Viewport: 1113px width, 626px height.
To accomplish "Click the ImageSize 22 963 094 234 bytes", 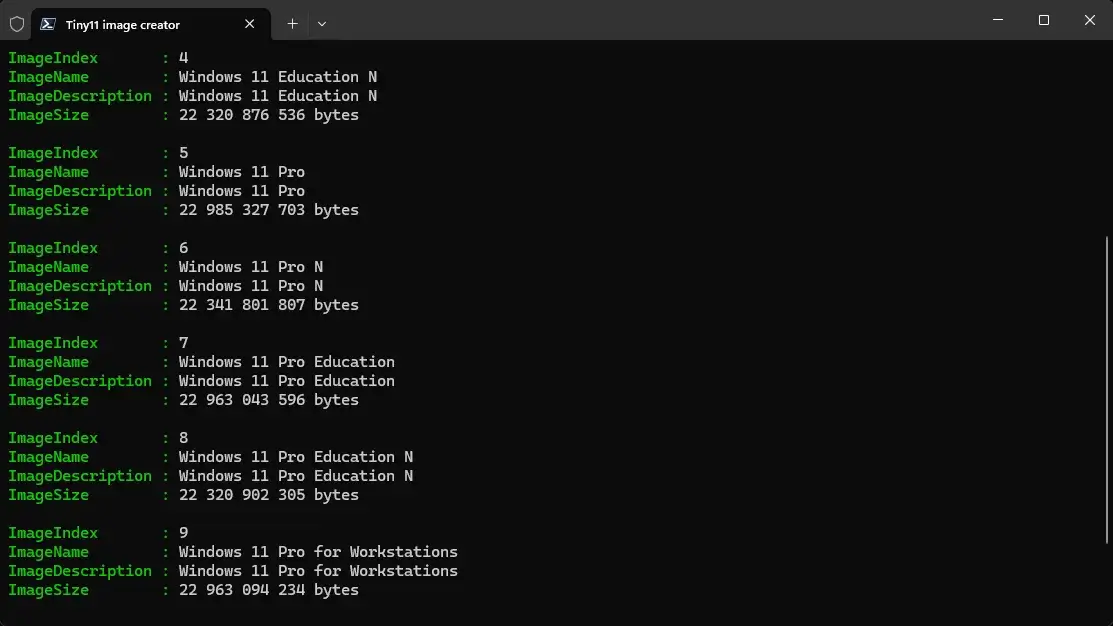I will click(x=268, y=590).
